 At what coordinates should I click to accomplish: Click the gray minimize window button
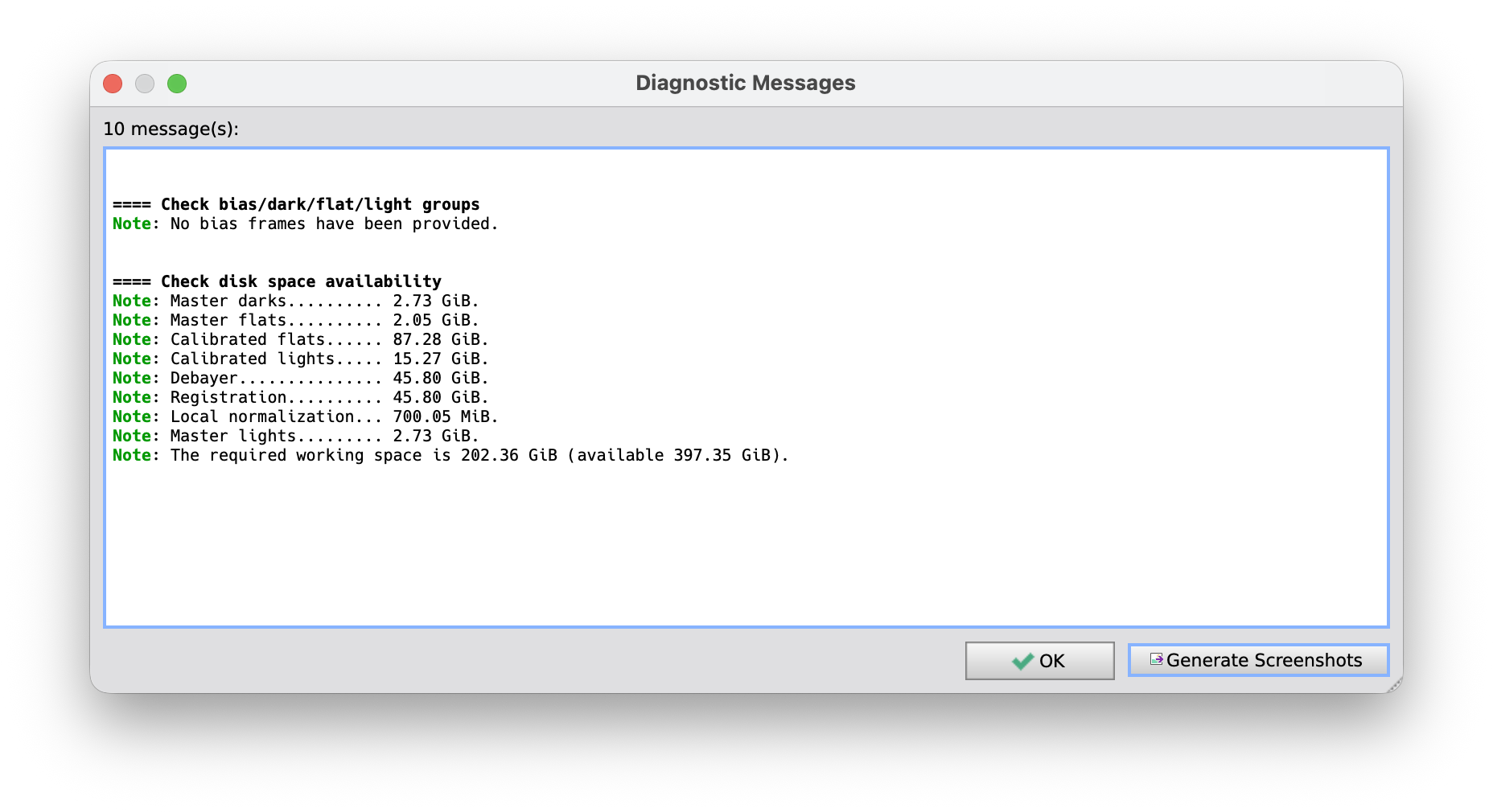pos(145,84)
